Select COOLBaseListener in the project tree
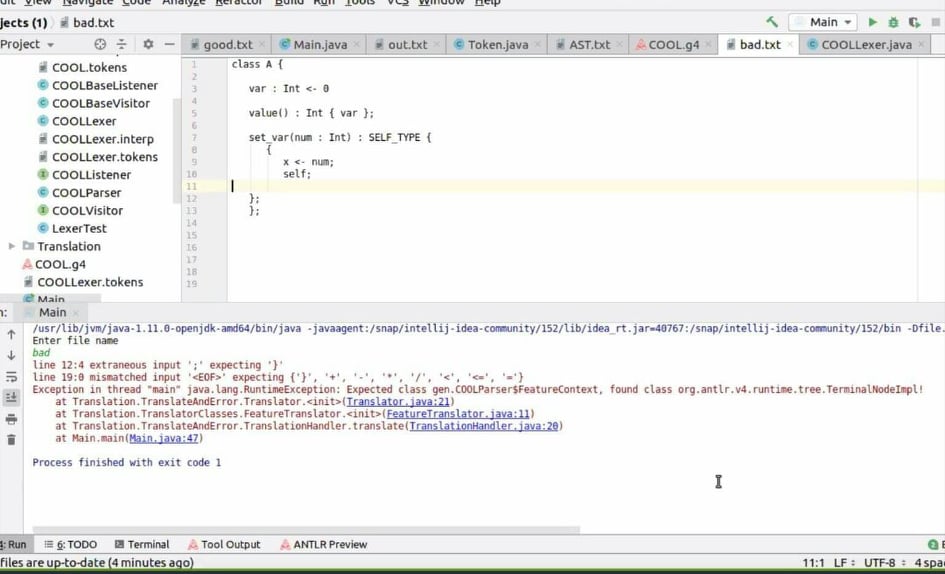The image size is (945, 574). tap(105, 86)
